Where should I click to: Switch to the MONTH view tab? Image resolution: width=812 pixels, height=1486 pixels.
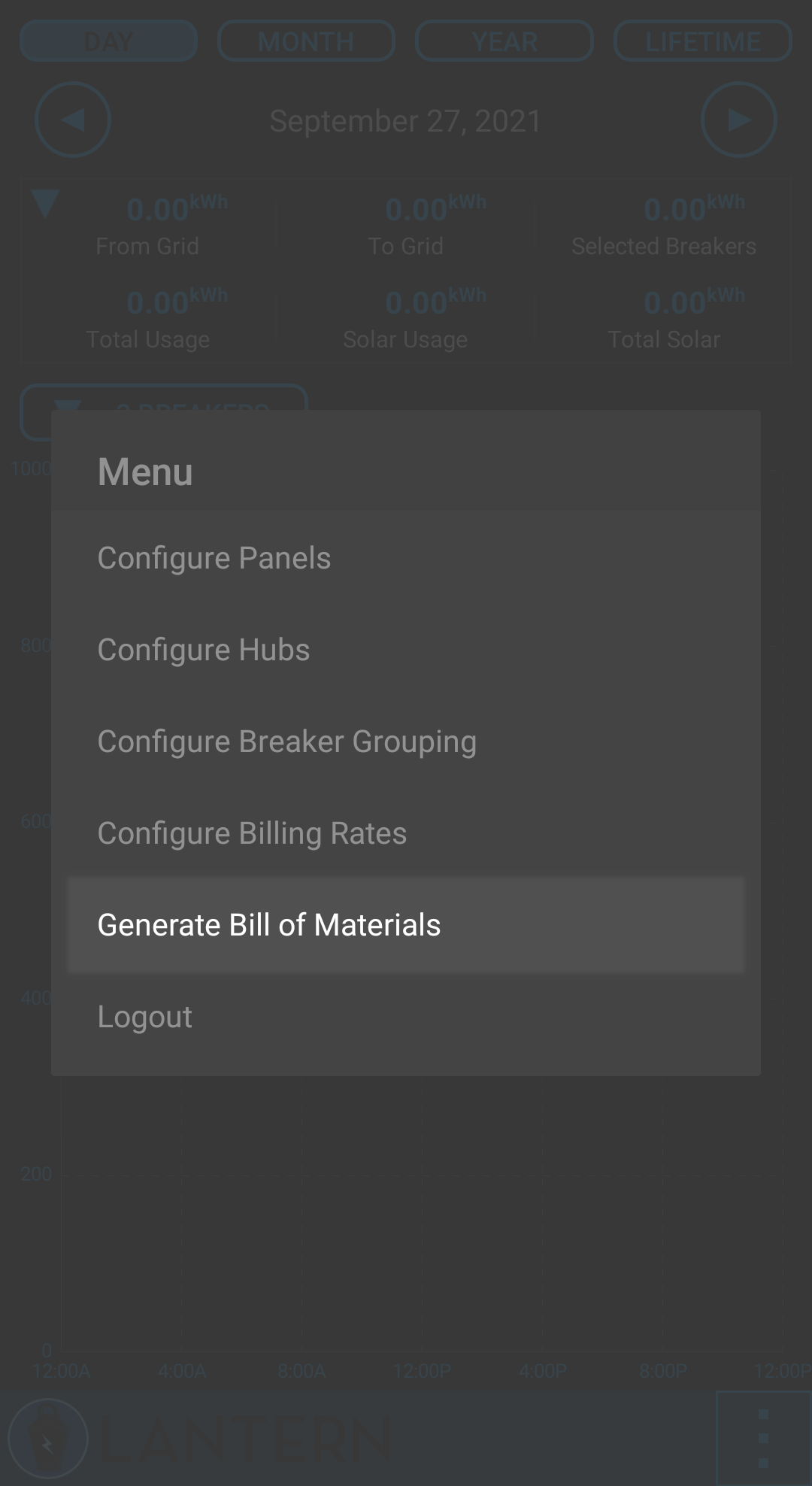click(x=306, y=41)
